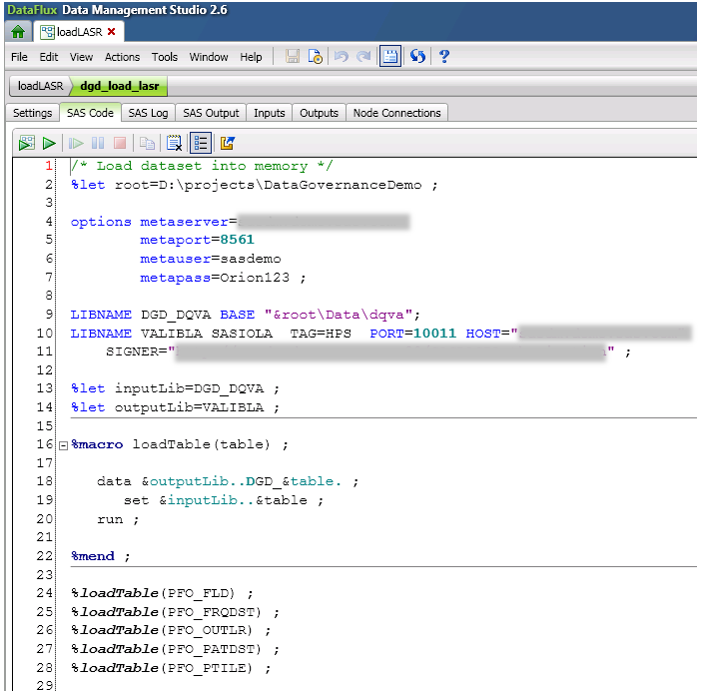Click the Save disk icon
701x697 pixels.
click(292, 57)
